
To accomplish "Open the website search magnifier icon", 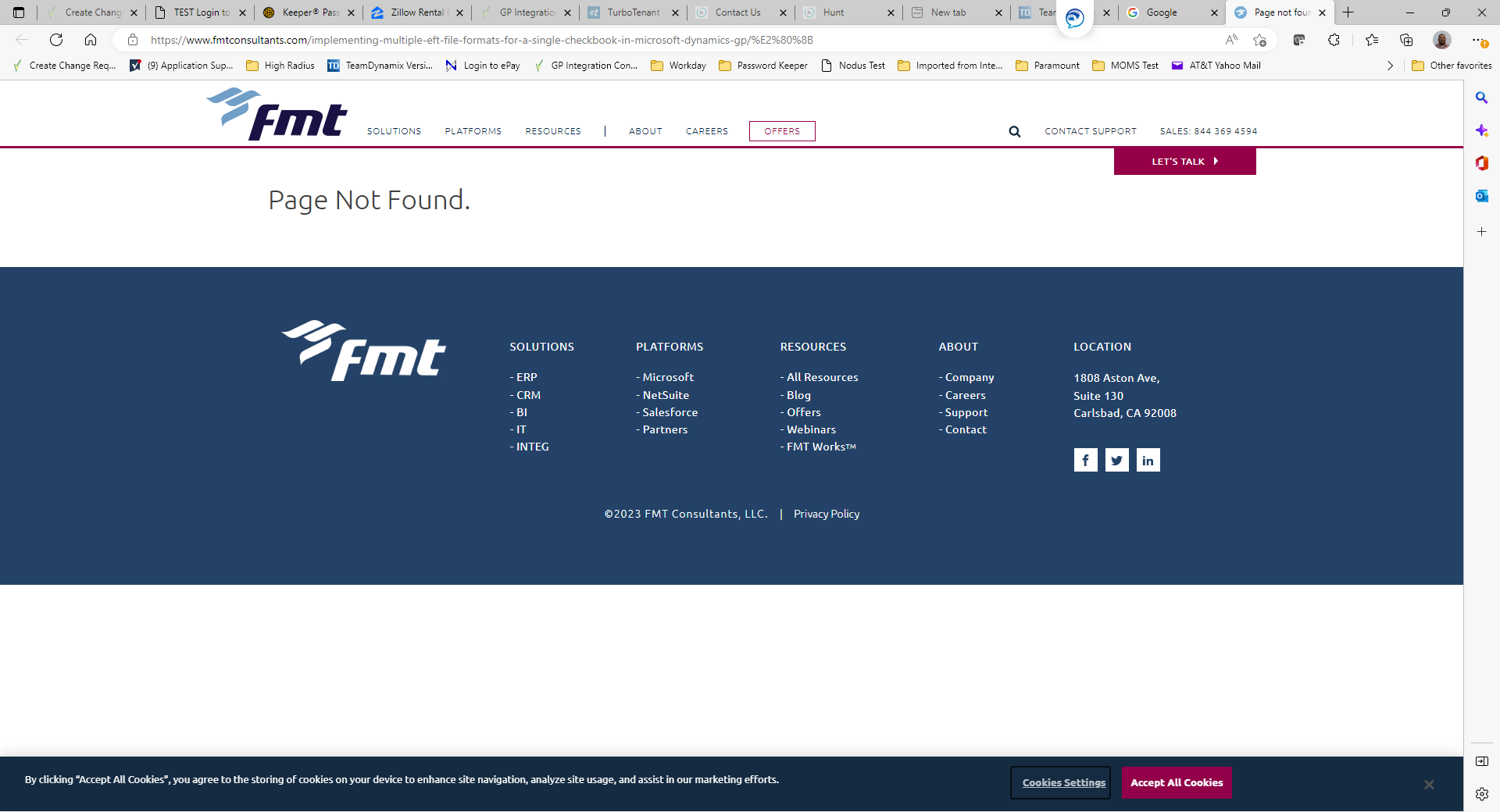I will pos(1014,131).
